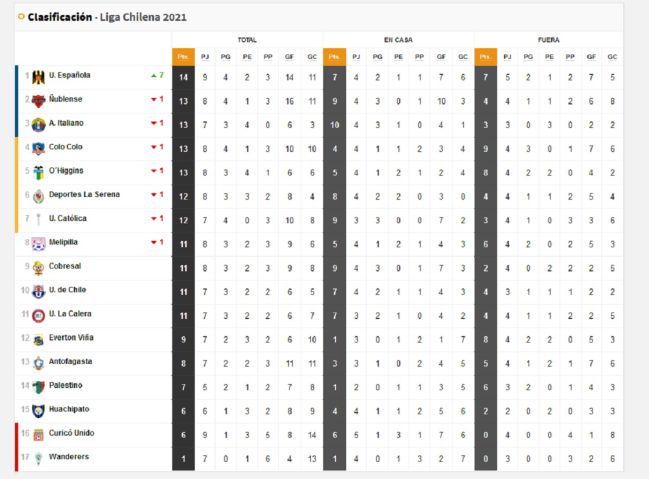This screenshot has height=479, width=649.
Task: Click the Colo Colo team crest
Action: tap(39, 148)
